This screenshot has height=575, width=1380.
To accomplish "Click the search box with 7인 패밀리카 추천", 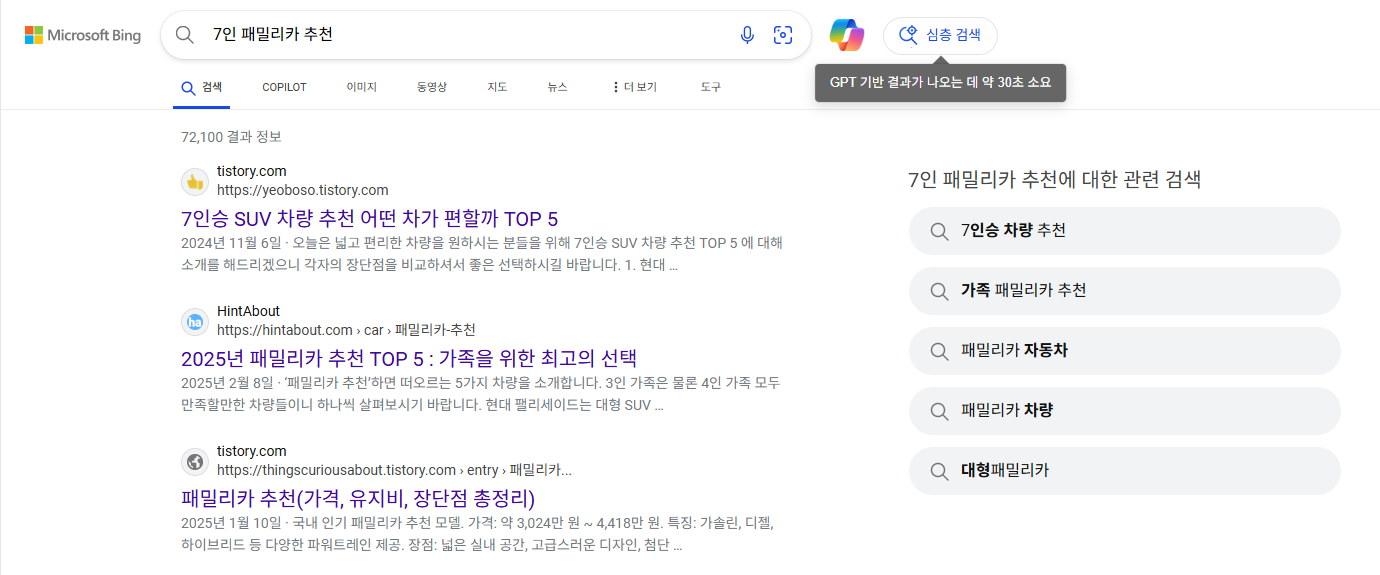I will pos(485,35).
